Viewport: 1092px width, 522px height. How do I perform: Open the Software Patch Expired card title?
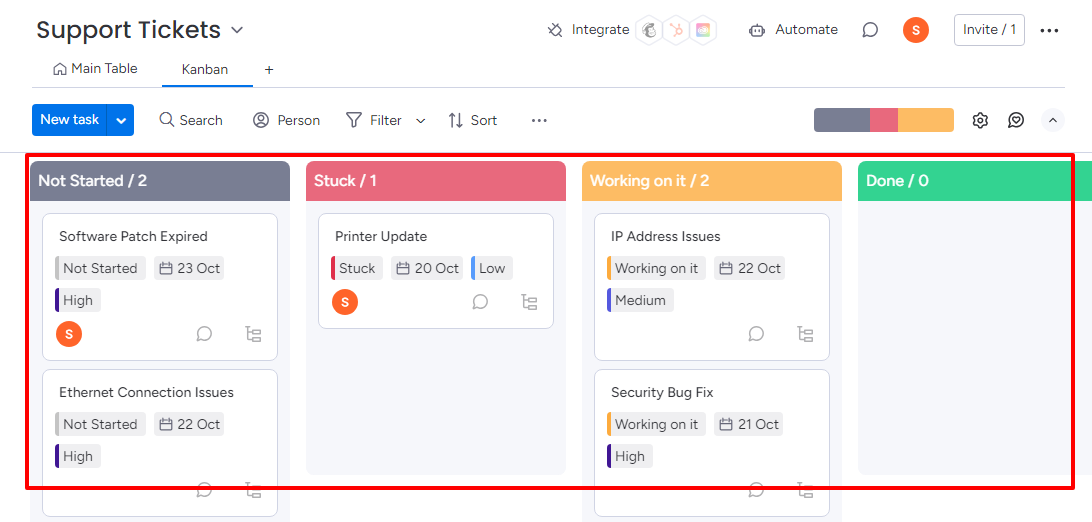(134, 237)
